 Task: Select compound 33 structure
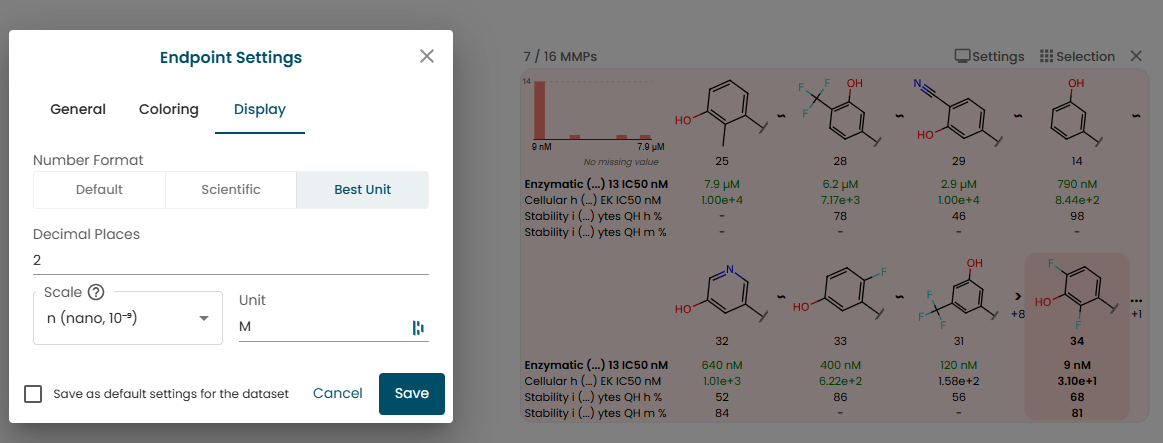[840, 293]
